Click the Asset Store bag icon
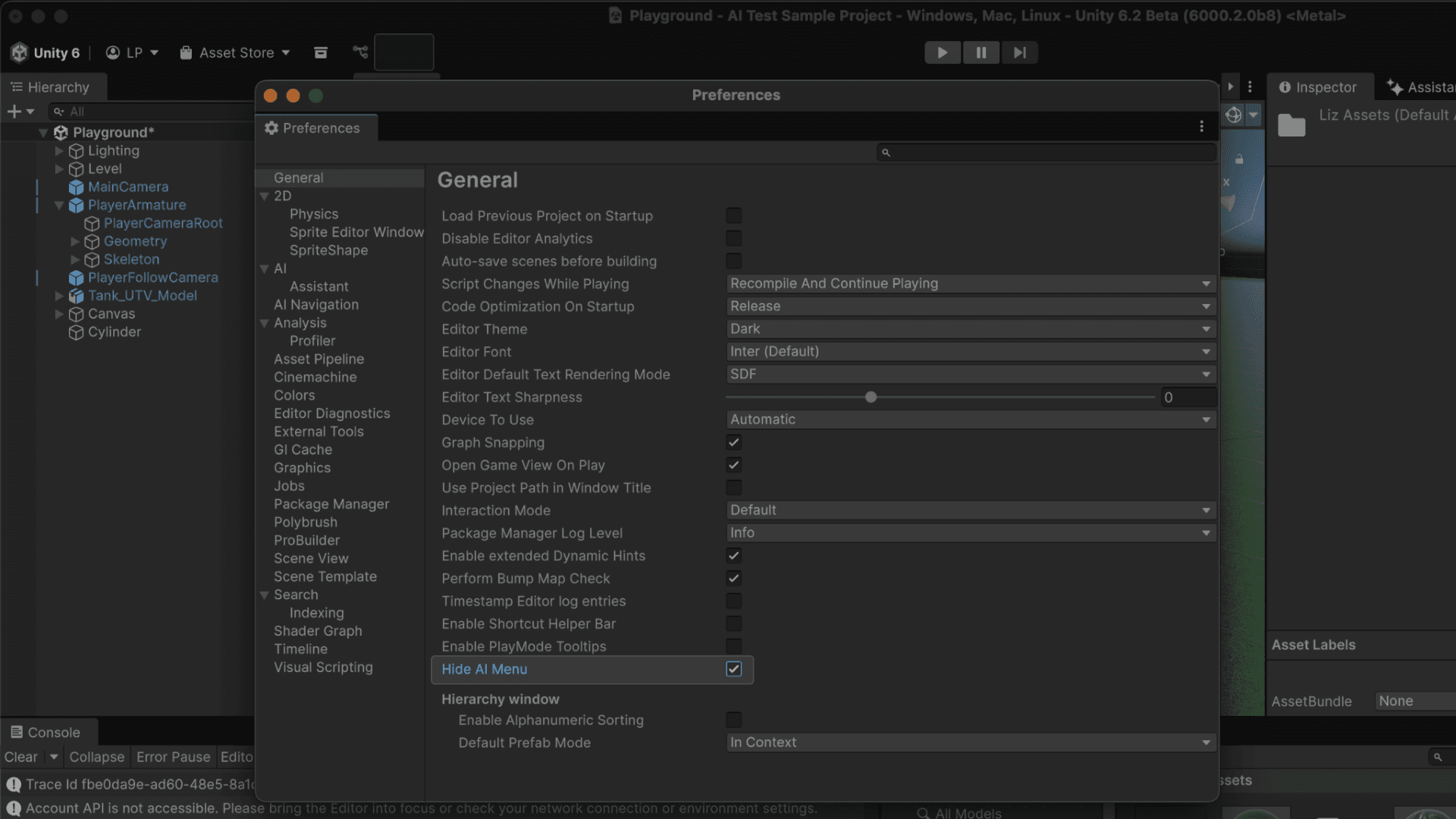 186,52
